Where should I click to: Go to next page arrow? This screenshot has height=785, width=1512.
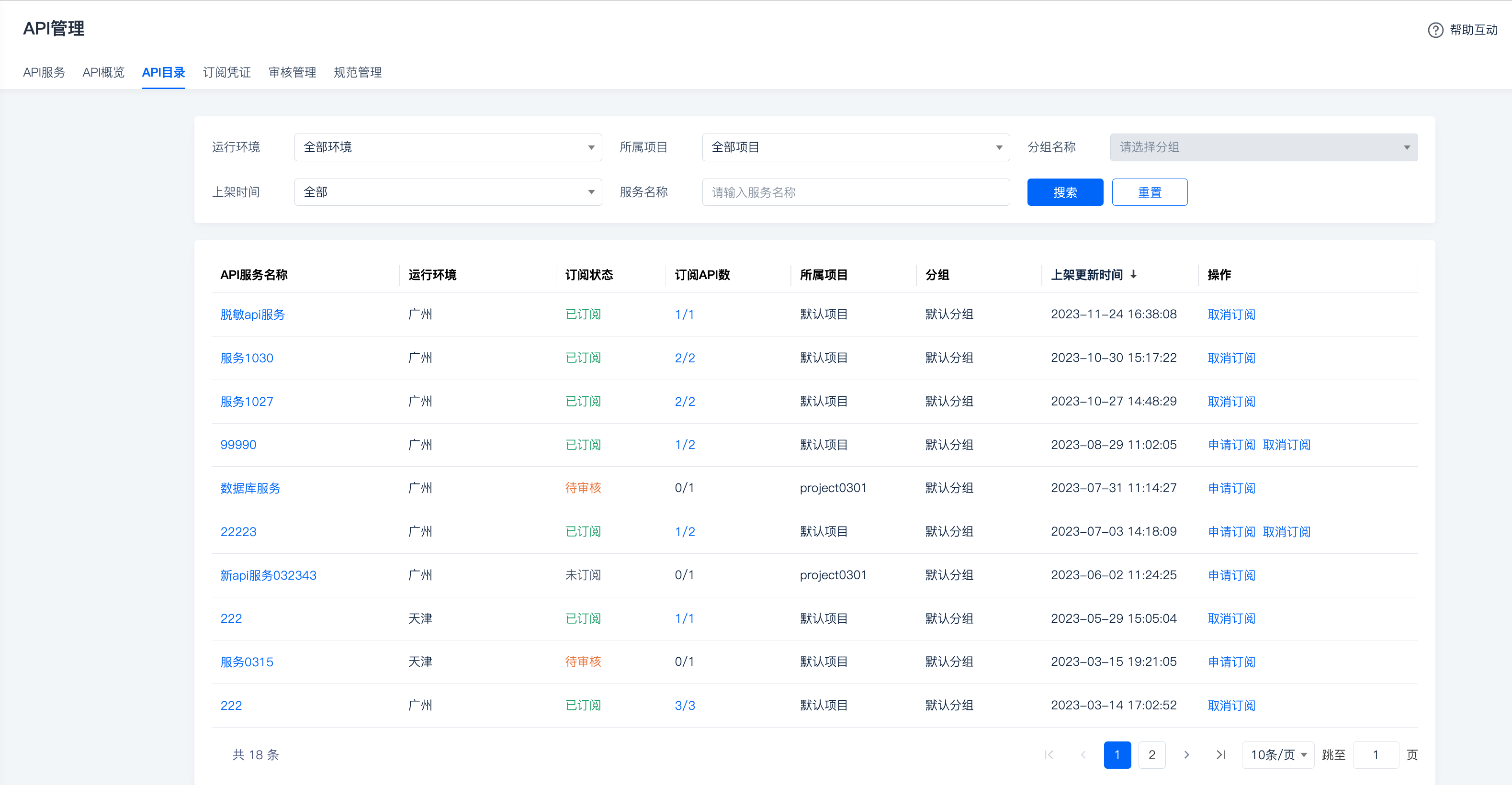pos(1186,754)
